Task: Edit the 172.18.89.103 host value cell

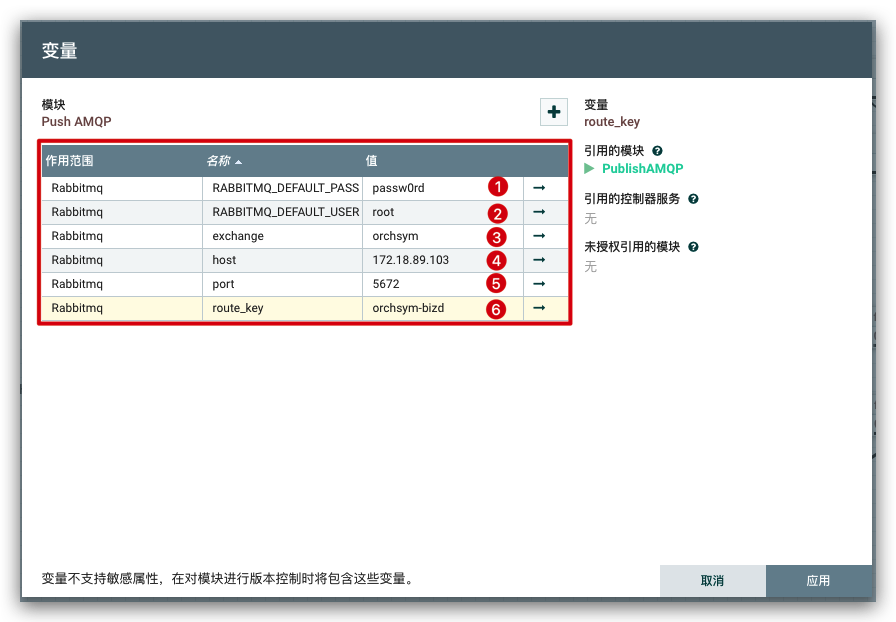Action: coord(420,260)
